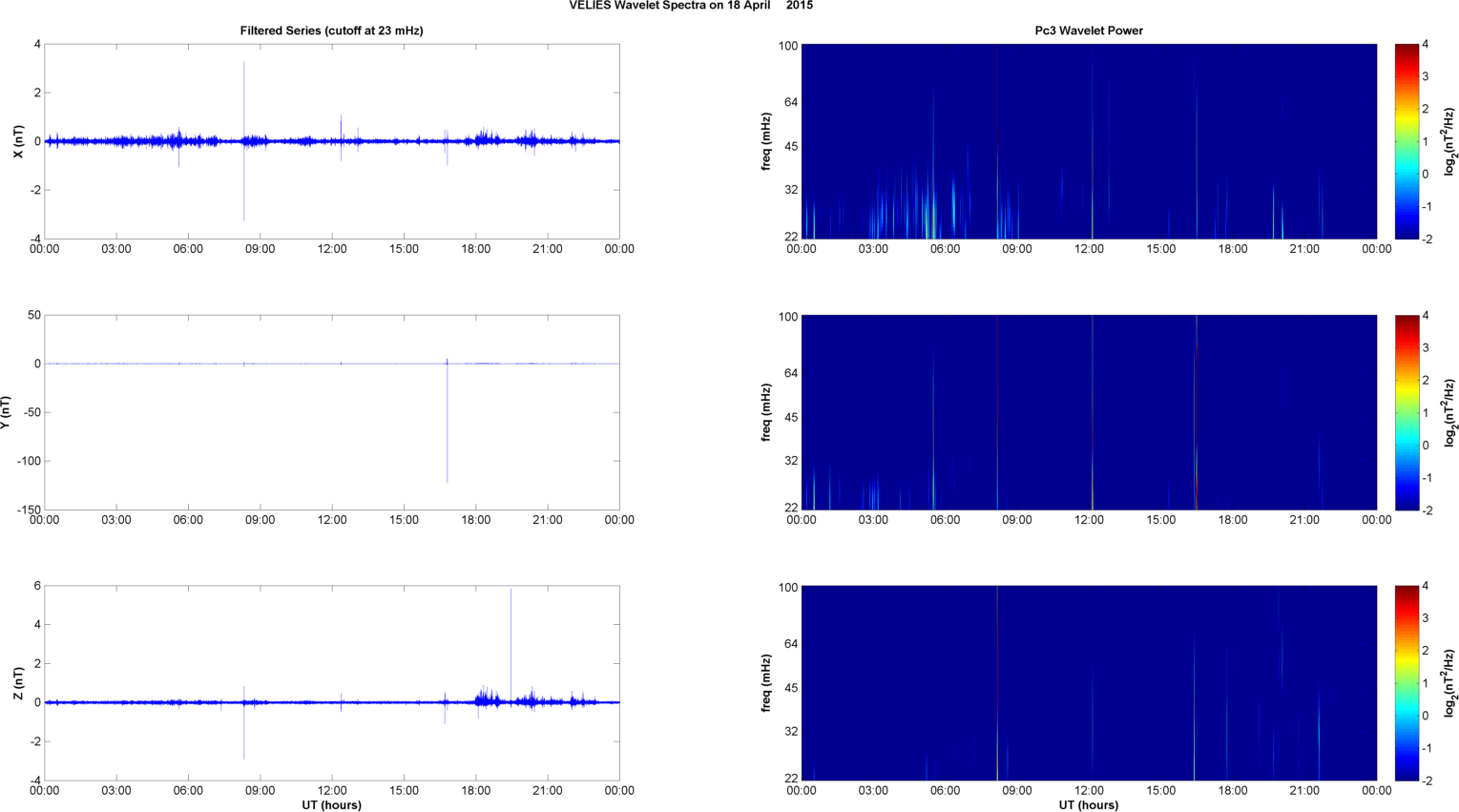
Task: Click UT (hours) label under bottom wavelet plot
Action: pyautogui.click(x=1089, y=804)
